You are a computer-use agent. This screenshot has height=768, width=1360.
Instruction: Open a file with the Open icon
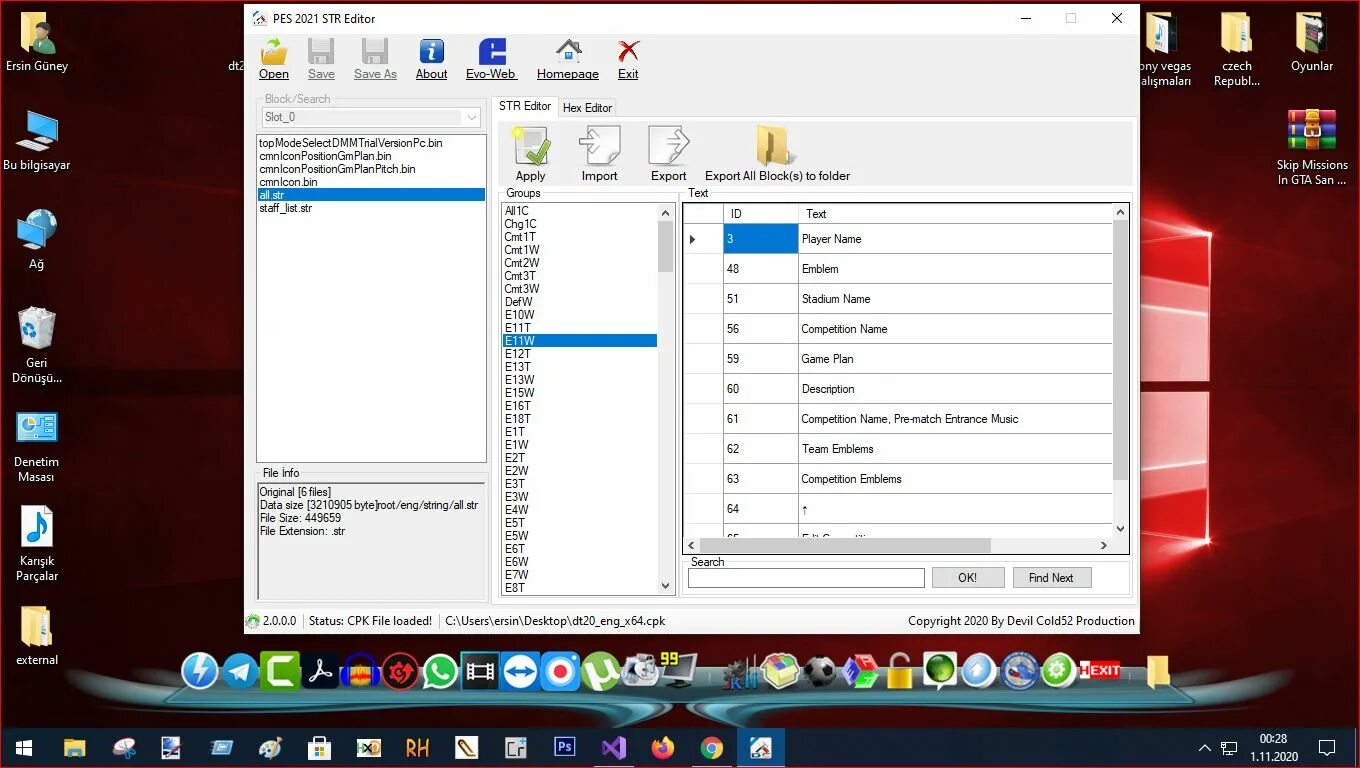pos(273,59)
